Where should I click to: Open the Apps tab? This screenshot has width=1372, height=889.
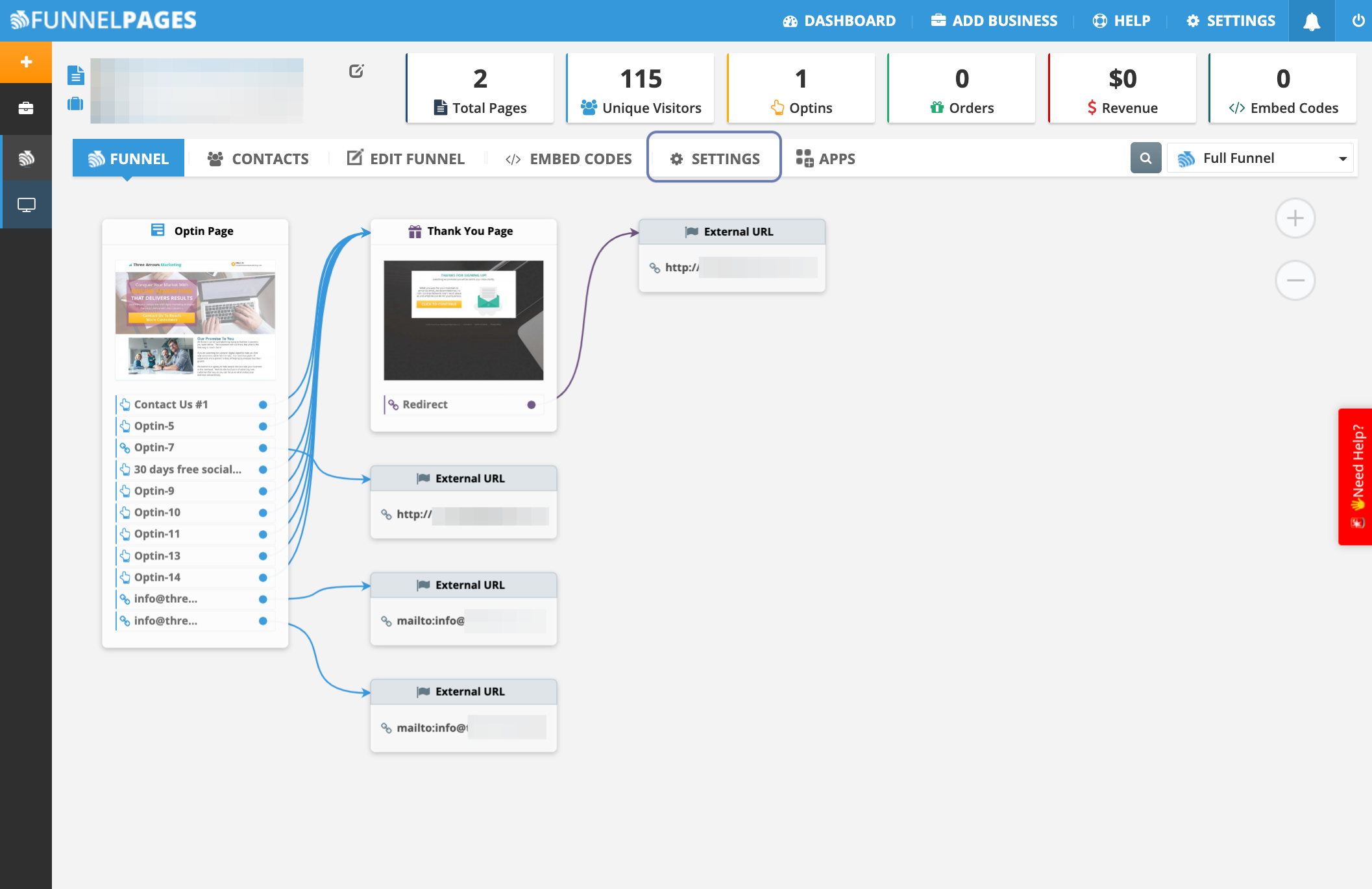click(x=826, y=159)
